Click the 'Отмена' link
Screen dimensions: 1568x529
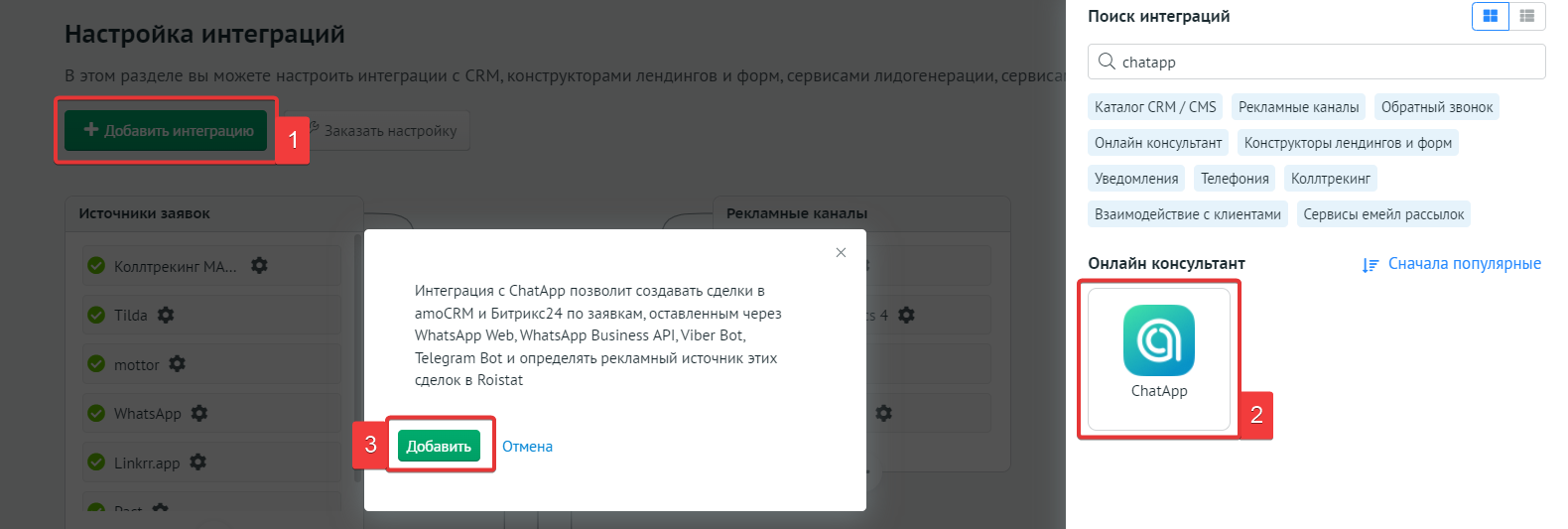[527, 447]
